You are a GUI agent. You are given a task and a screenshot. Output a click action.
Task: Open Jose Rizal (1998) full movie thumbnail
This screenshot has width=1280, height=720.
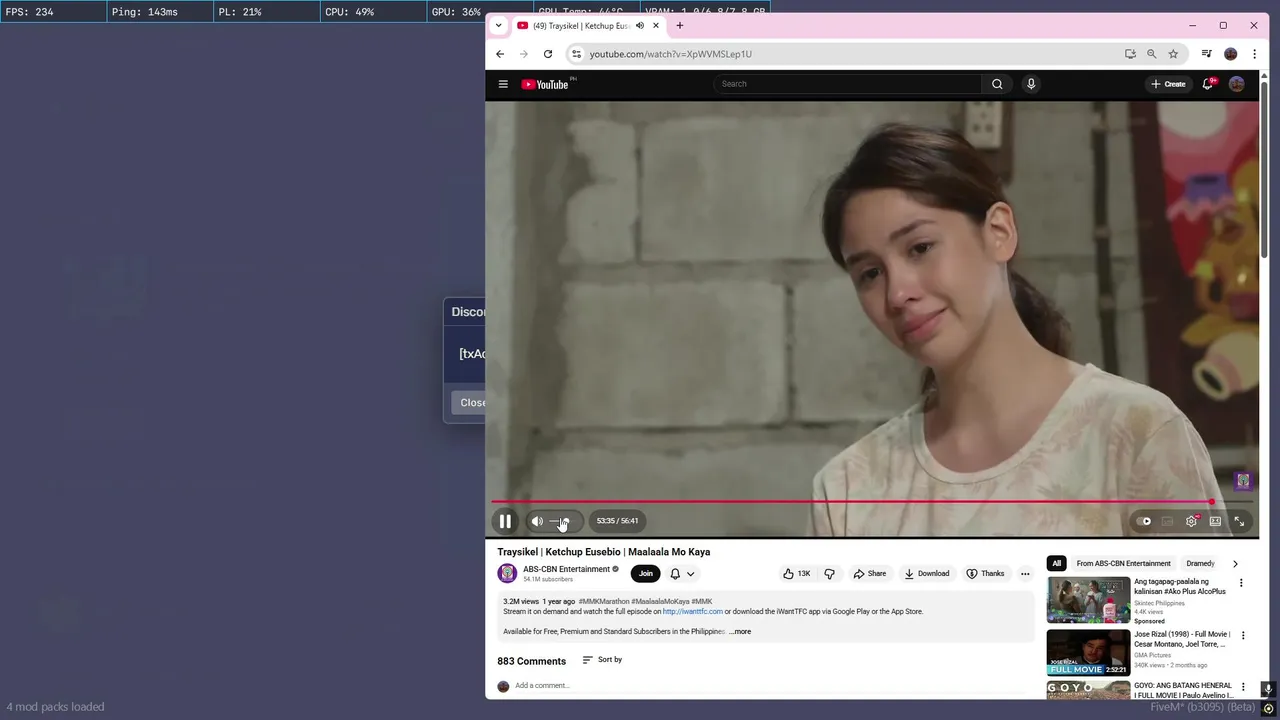click(x=1088, y=653)
